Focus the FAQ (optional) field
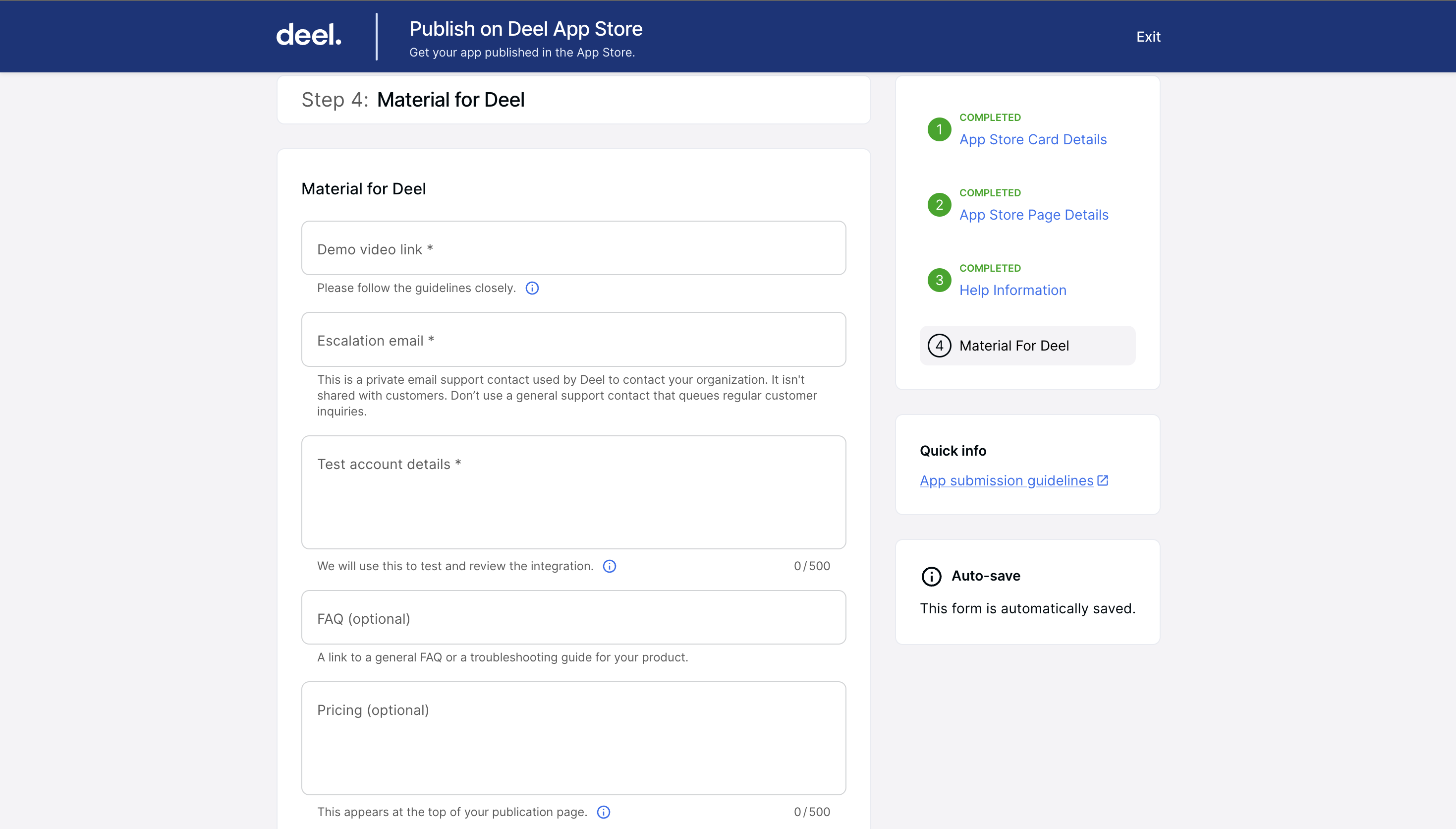This screenshot has width=1456, height=829. (573, 617)
